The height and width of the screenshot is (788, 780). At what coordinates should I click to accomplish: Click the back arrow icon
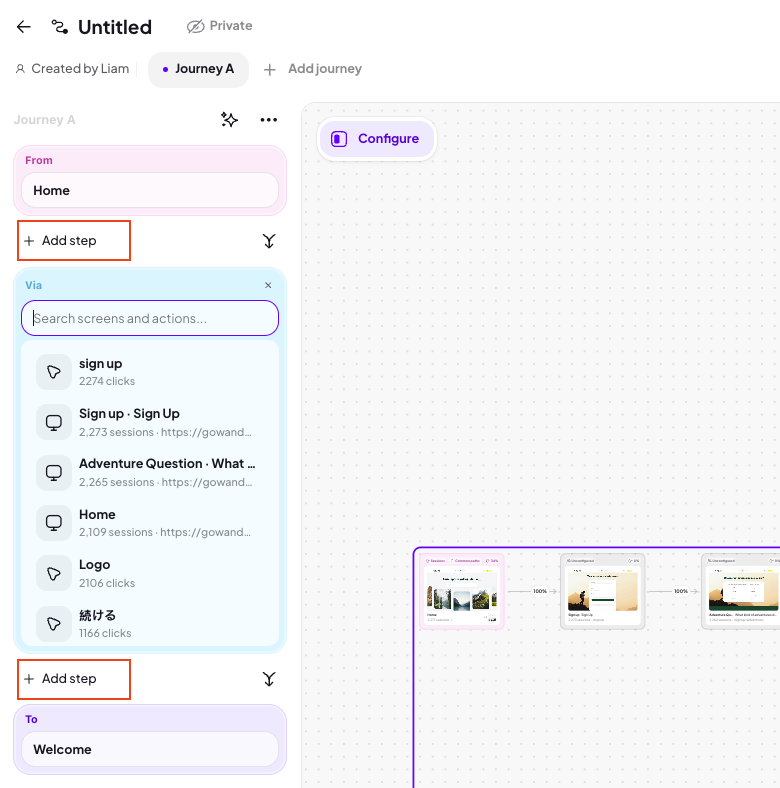24,27
